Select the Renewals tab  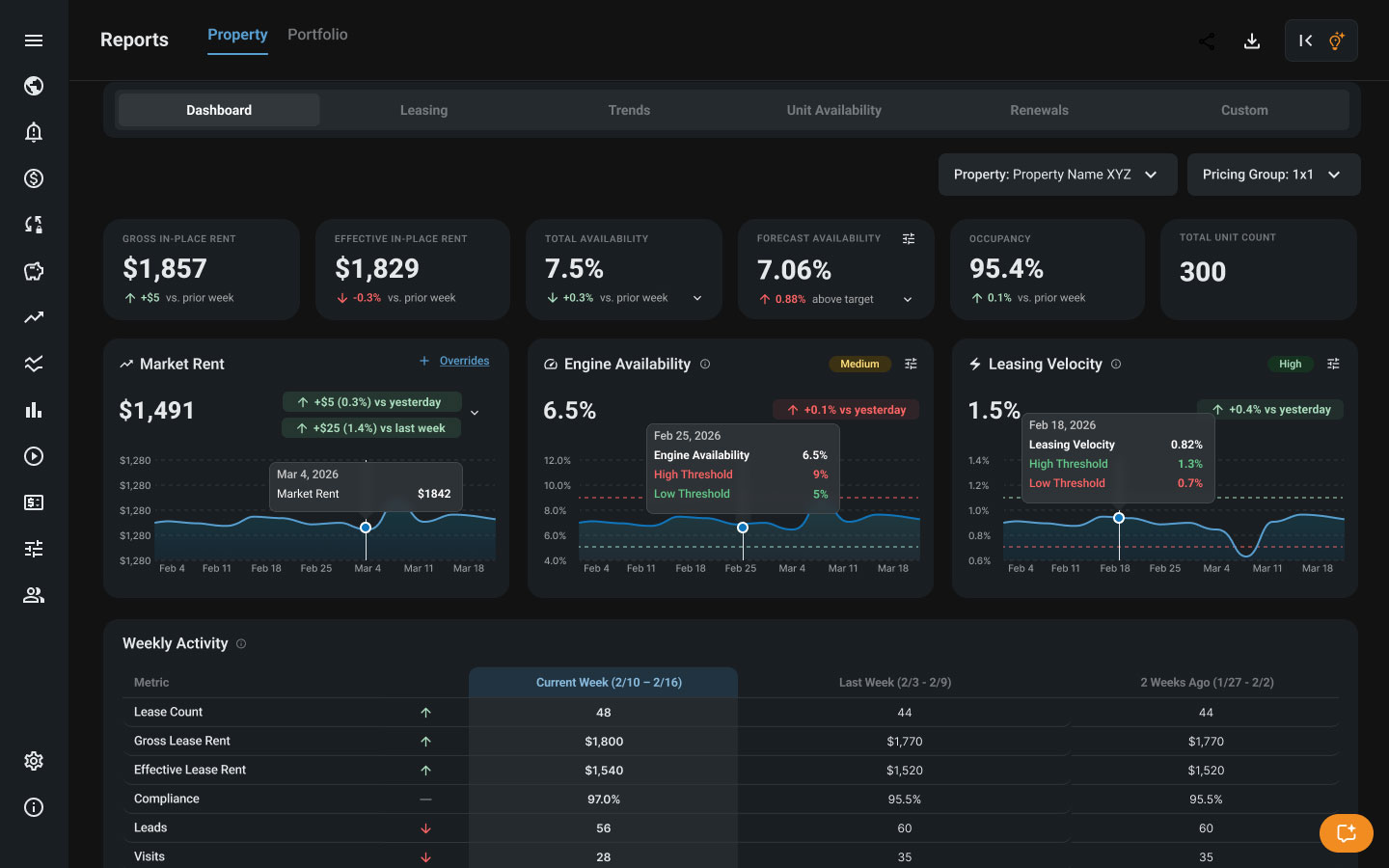click(x=1039, y=110)
